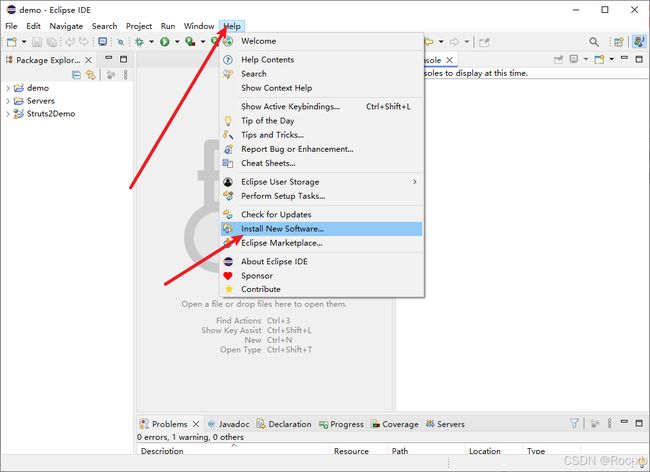Select Show Active Keybindings entry
This screenshot has height=472, width=650.
click(322, 107)
